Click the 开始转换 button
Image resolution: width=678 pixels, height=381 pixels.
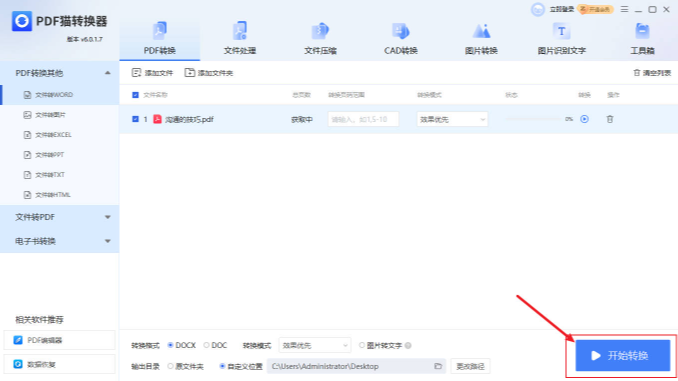coord(623,355)
